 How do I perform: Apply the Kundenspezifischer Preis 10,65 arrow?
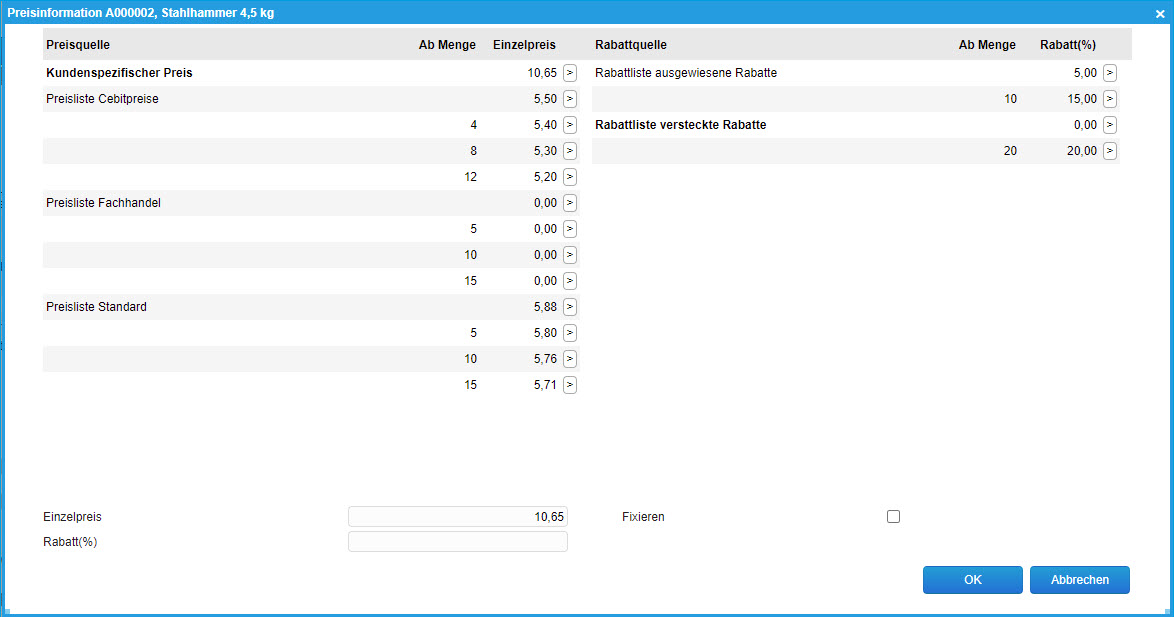click(570, 73)
